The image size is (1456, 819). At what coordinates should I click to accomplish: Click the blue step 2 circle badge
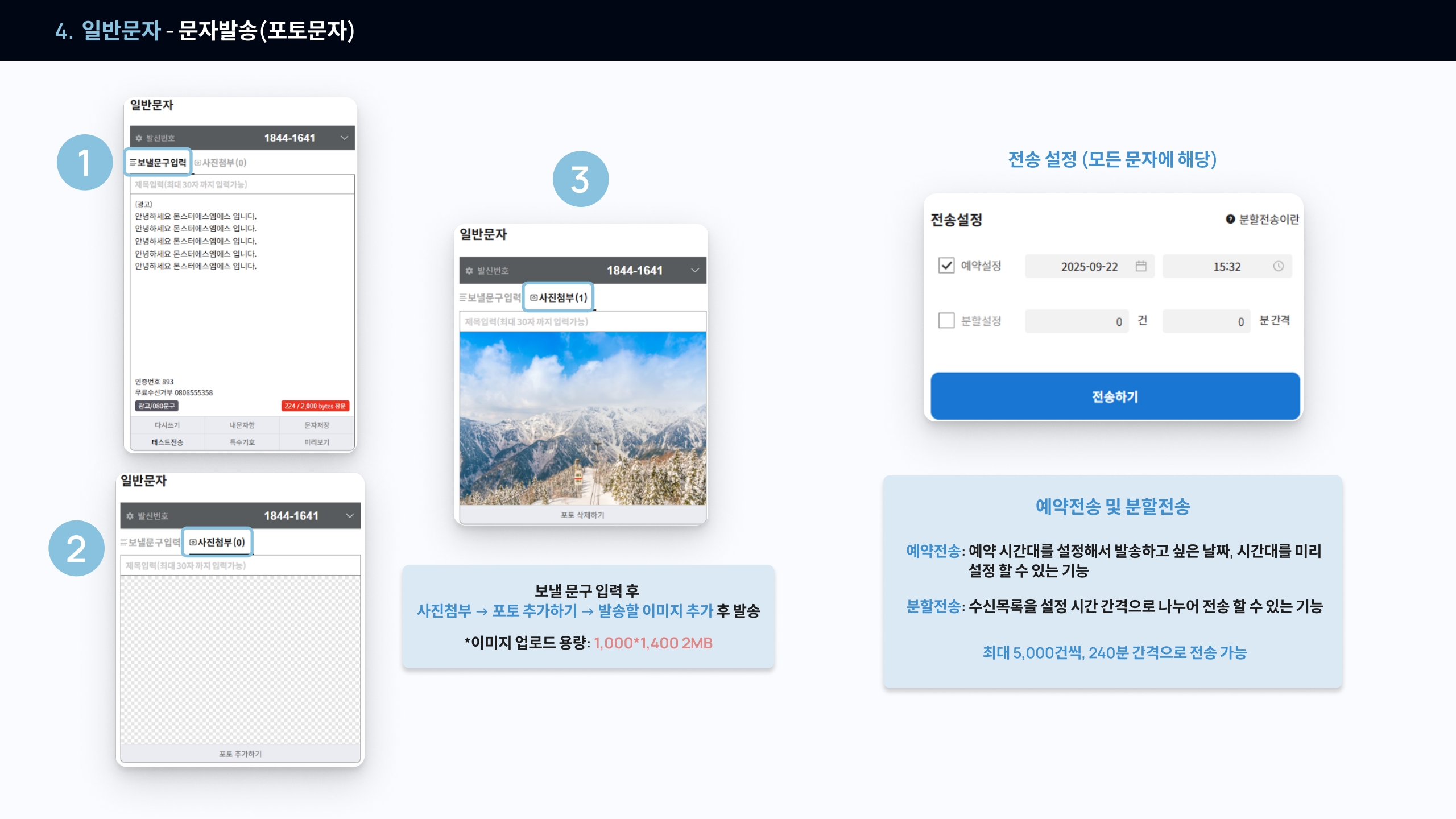(76, 548)
